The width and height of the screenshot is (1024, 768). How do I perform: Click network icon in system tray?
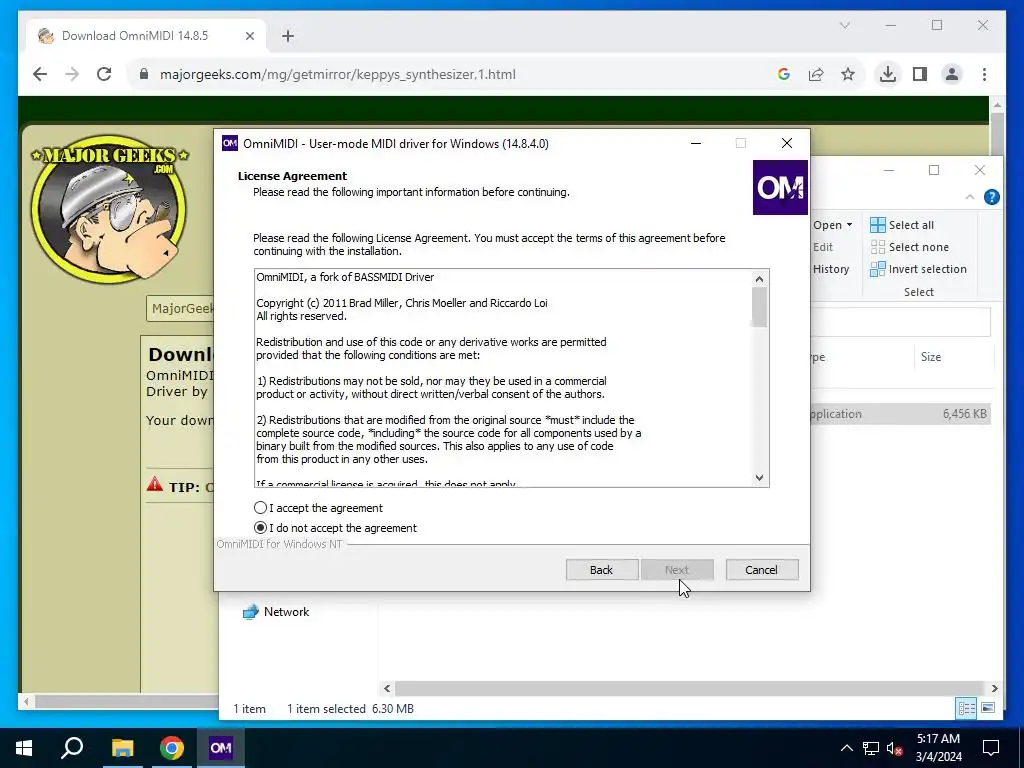coord(871,748)
